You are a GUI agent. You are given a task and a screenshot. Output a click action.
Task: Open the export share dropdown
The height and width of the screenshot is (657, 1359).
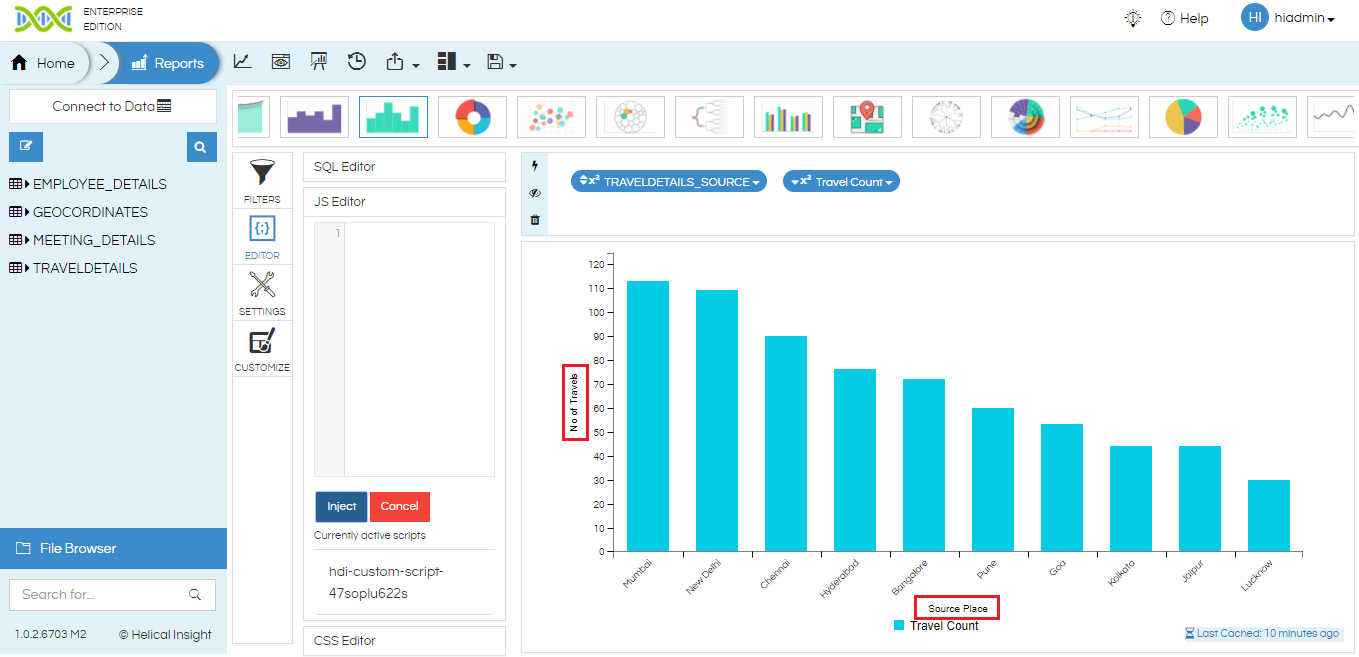[402, 62]
